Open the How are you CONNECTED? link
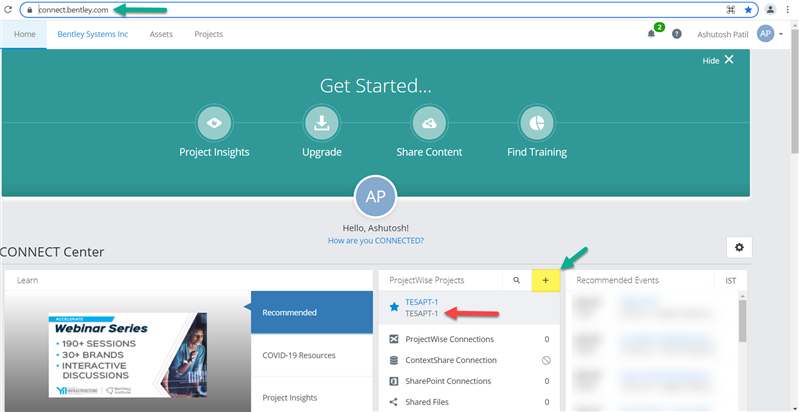 pos(376,240)
